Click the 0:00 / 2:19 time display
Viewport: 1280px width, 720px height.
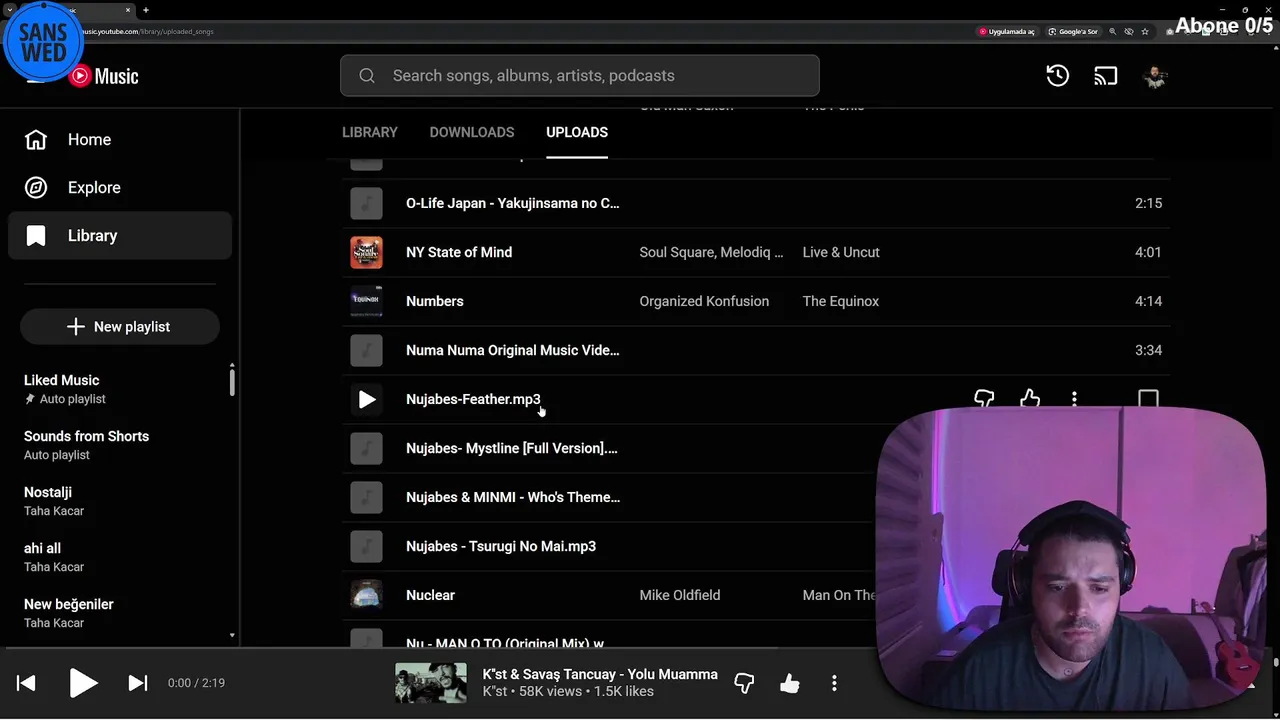tap(196, 683)
